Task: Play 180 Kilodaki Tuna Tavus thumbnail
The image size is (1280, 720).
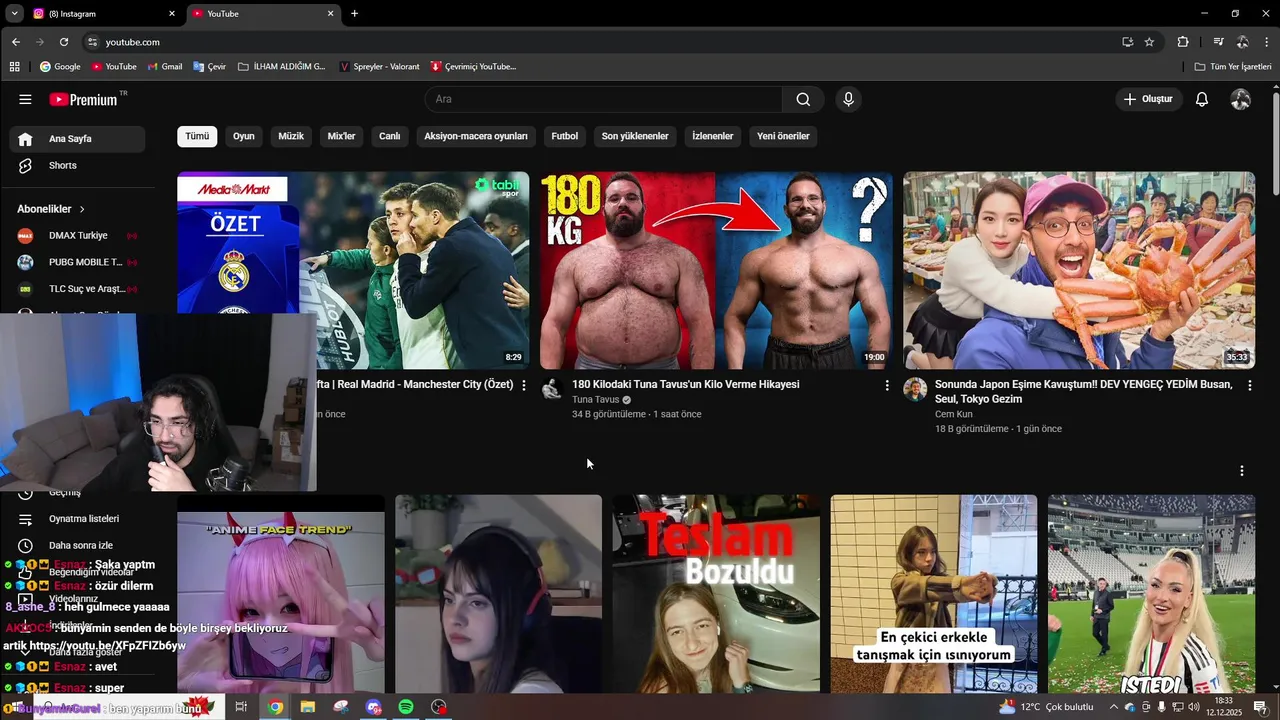Action: point(716,270)
